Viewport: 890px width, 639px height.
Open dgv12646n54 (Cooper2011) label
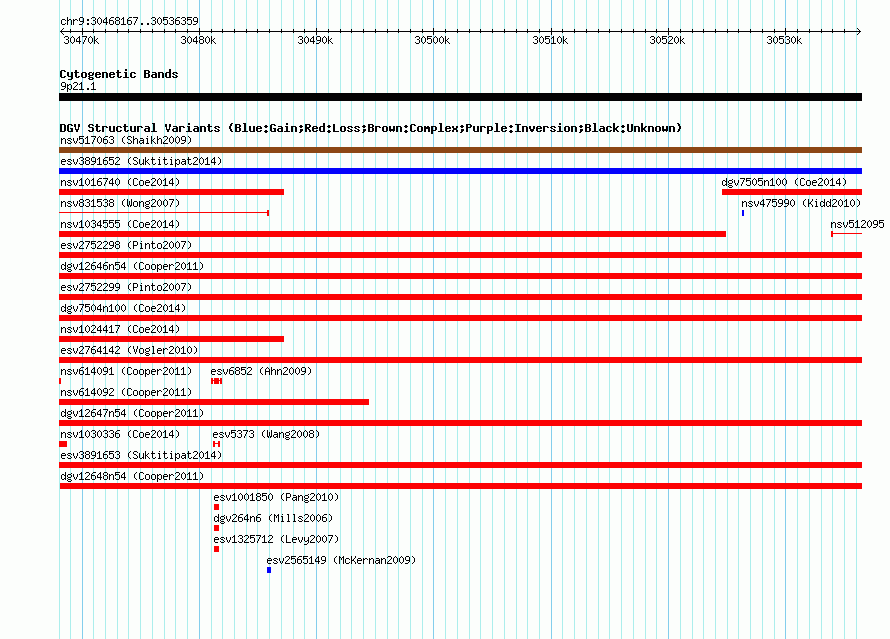tap(132, 266)
